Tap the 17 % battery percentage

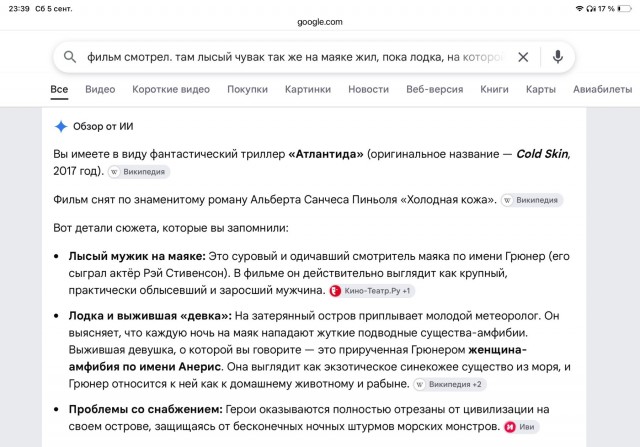[606, 9]
